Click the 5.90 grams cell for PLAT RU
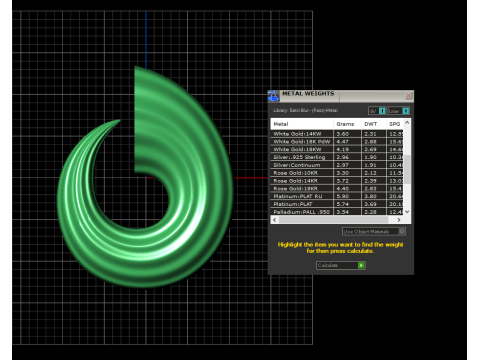 [x=347, y=196]
